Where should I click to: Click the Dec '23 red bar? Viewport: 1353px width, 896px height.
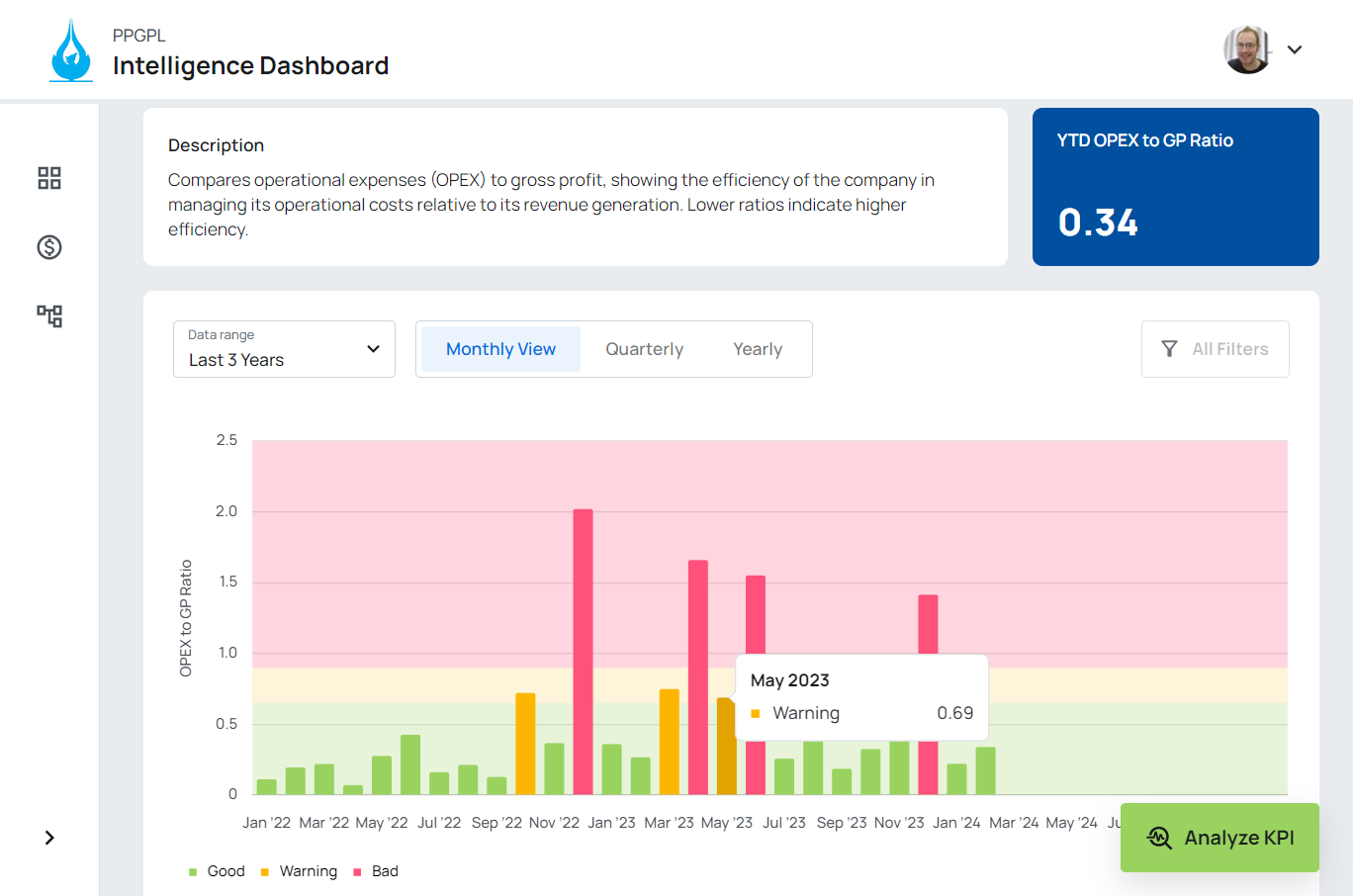tap(928, 623)
